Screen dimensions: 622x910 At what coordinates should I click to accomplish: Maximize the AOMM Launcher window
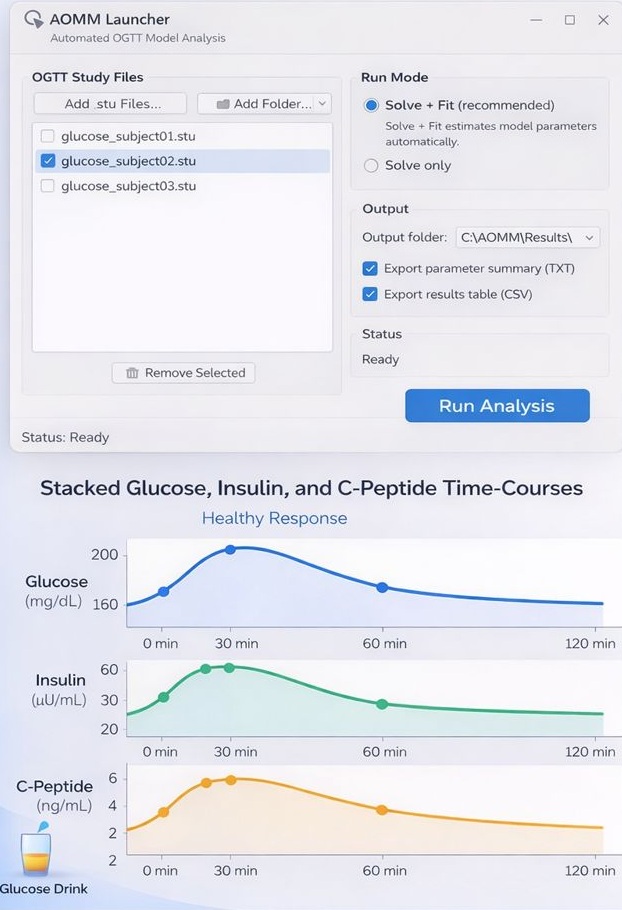[569, 20]
